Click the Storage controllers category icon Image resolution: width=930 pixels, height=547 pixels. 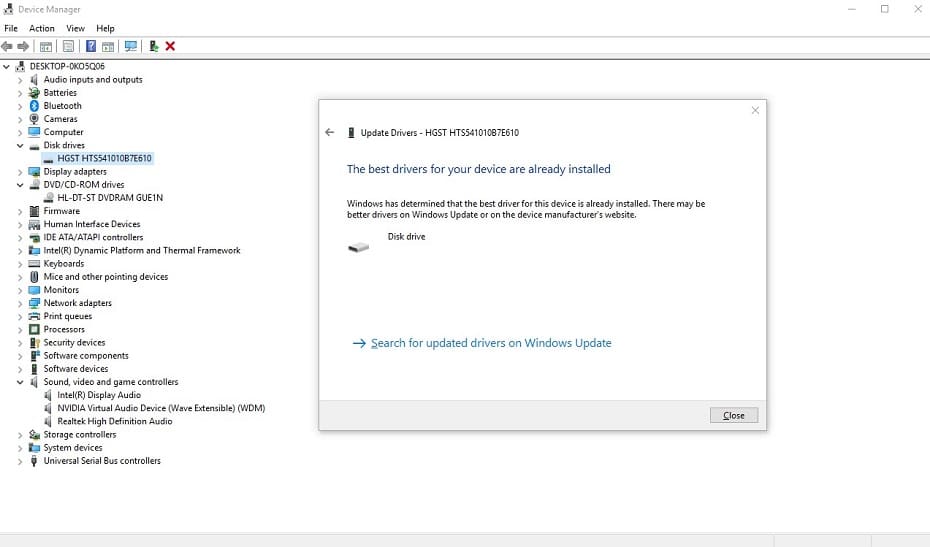coord(34,435)
